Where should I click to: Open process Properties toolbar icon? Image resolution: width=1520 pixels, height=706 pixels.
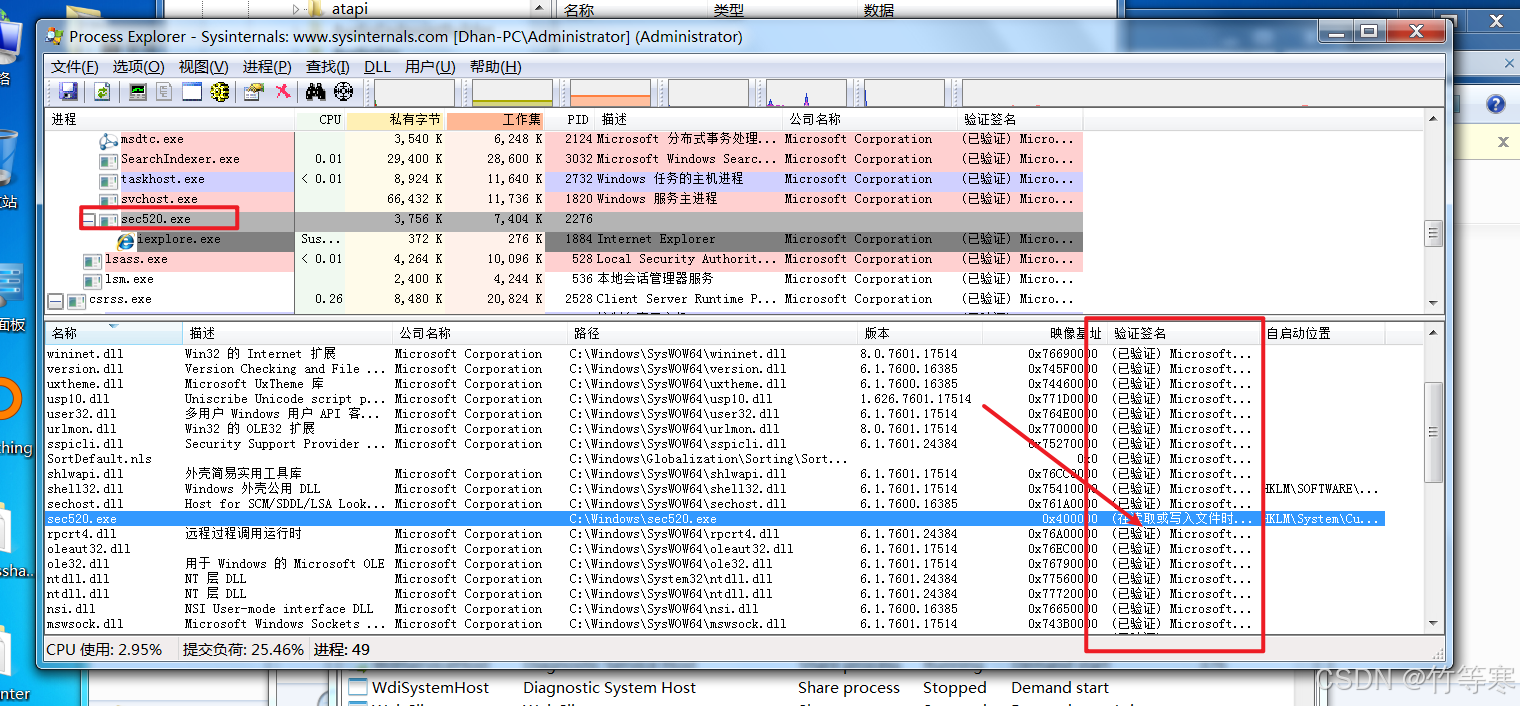254,92
